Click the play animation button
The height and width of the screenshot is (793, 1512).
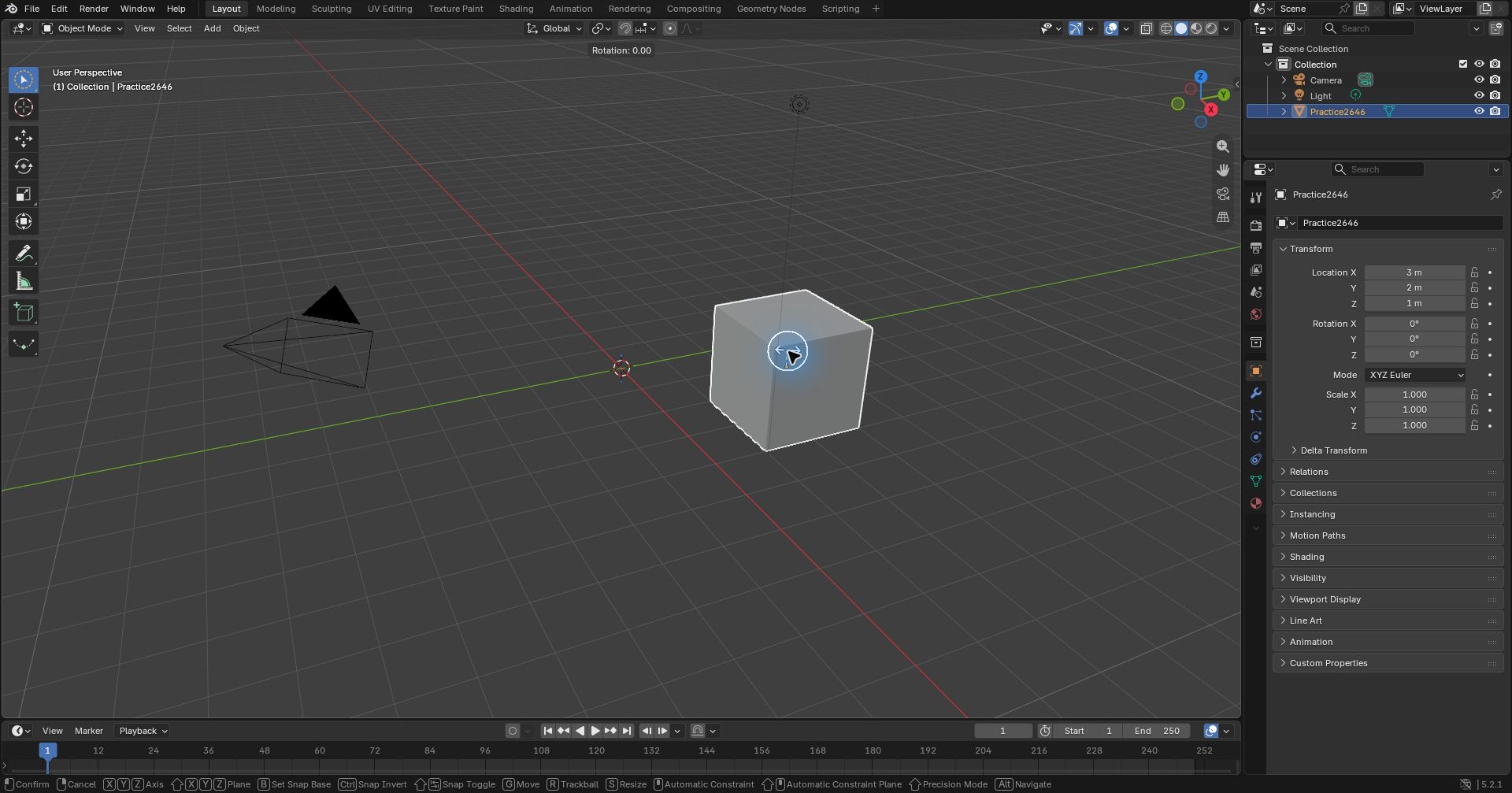pos(595,731)
